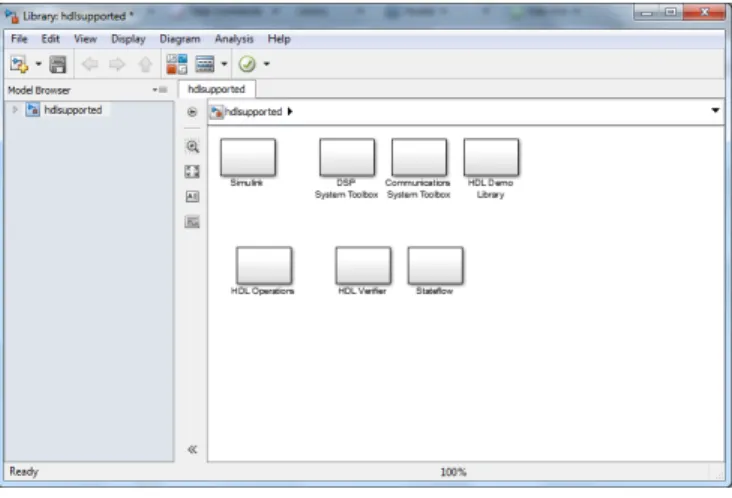Screen dimensions: 732x498
Task: Click the Model Browser panel title
Action: coord(39,90)
